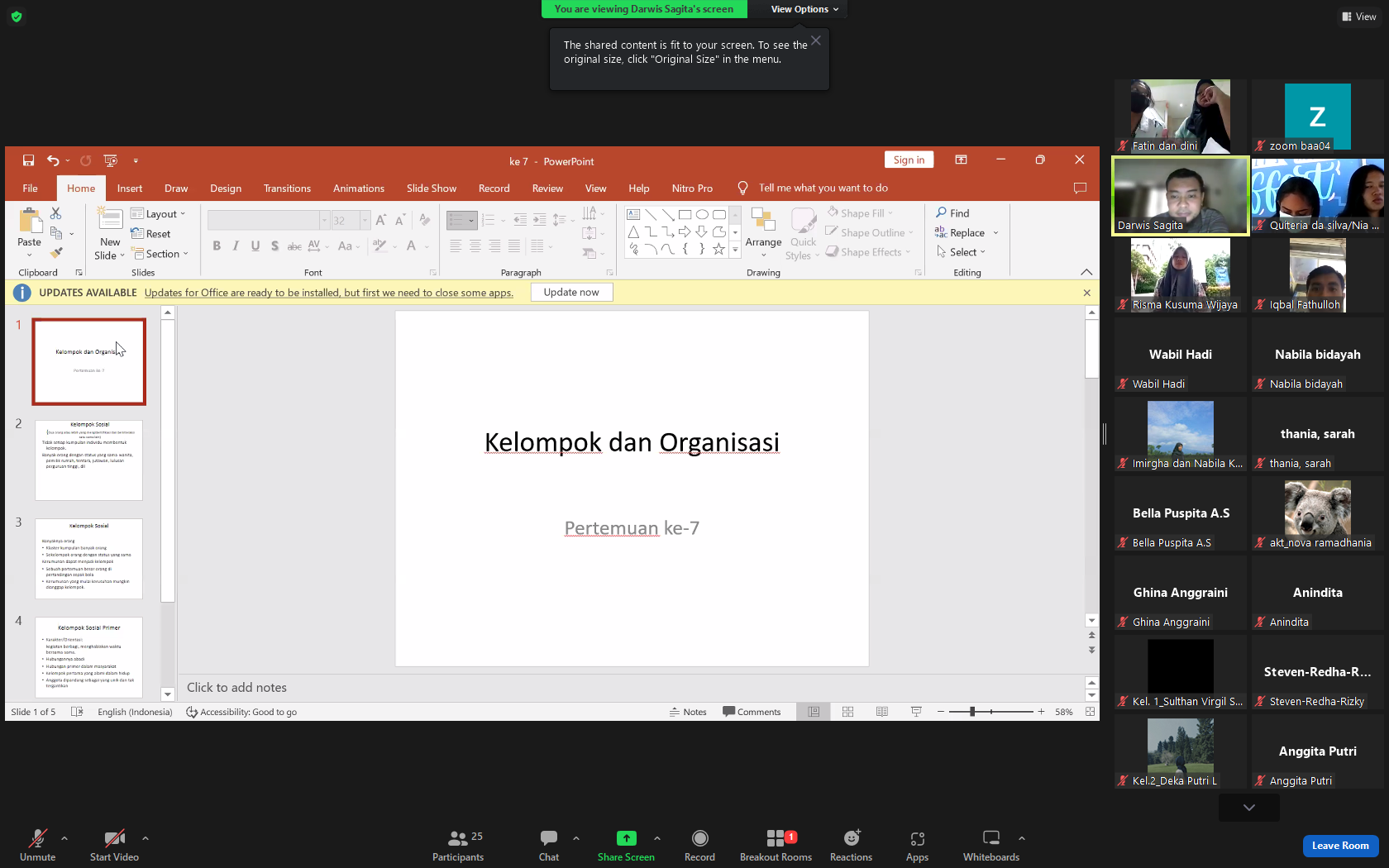
Task: Click the Leave Room button
Action: [x=1340, y=846]
